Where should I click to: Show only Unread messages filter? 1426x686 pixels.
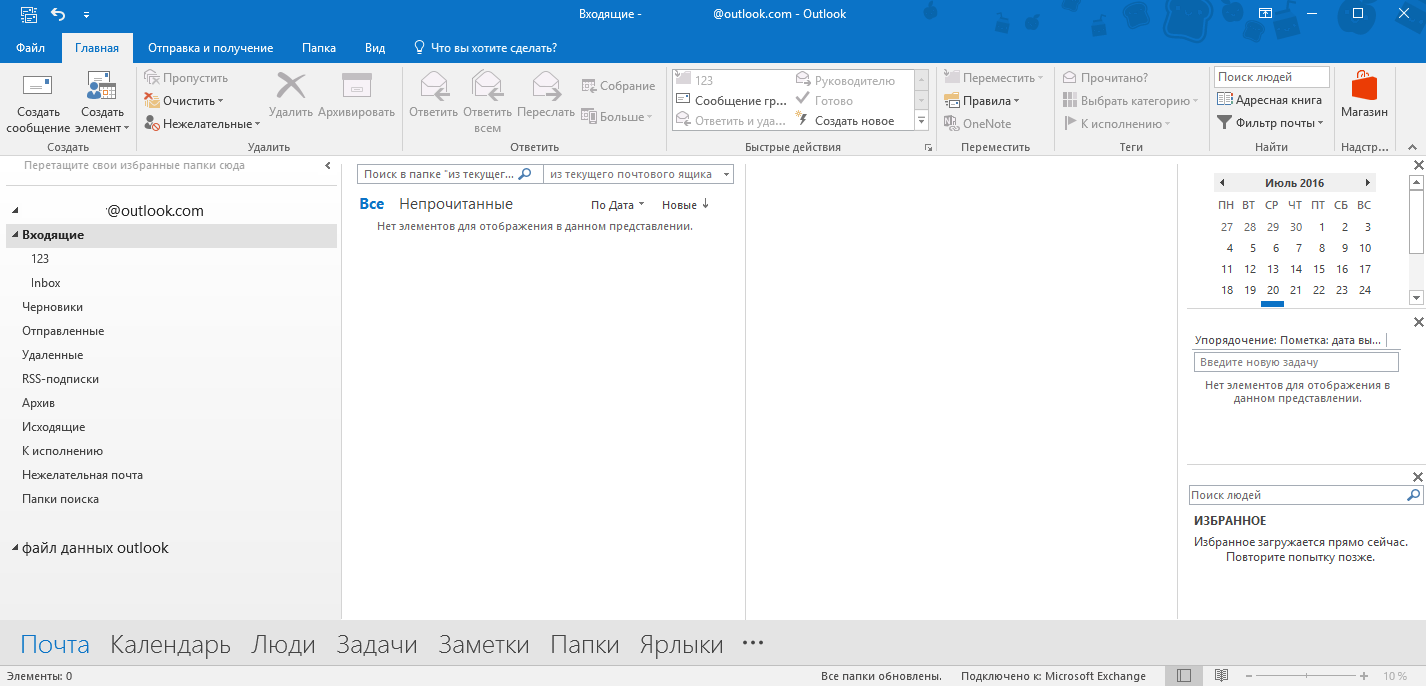[455, 204]
